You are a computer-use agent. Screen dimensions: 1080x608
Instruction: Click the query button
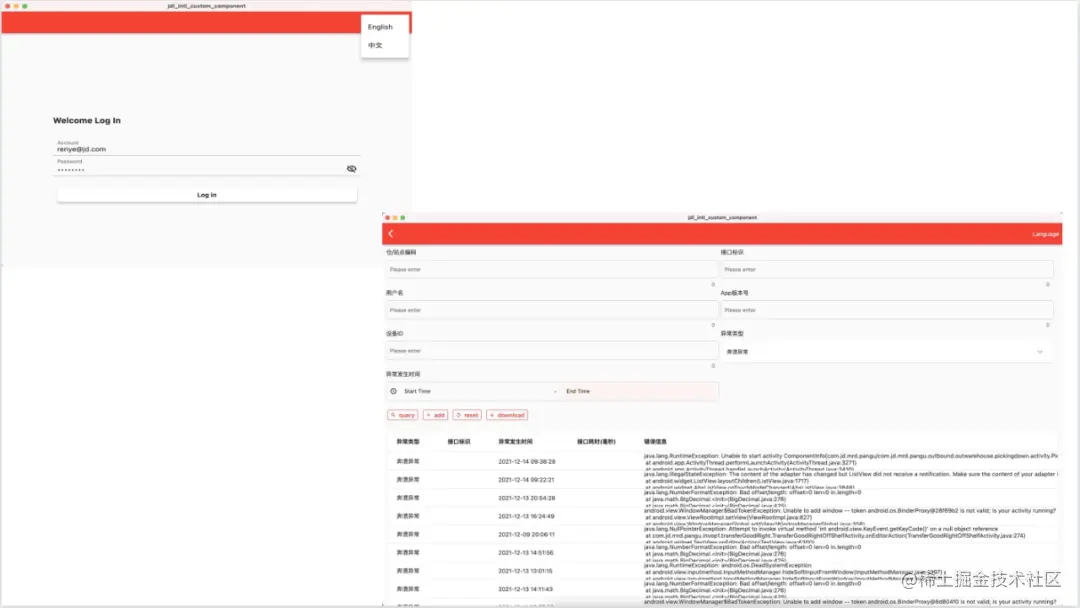[402, 415]
